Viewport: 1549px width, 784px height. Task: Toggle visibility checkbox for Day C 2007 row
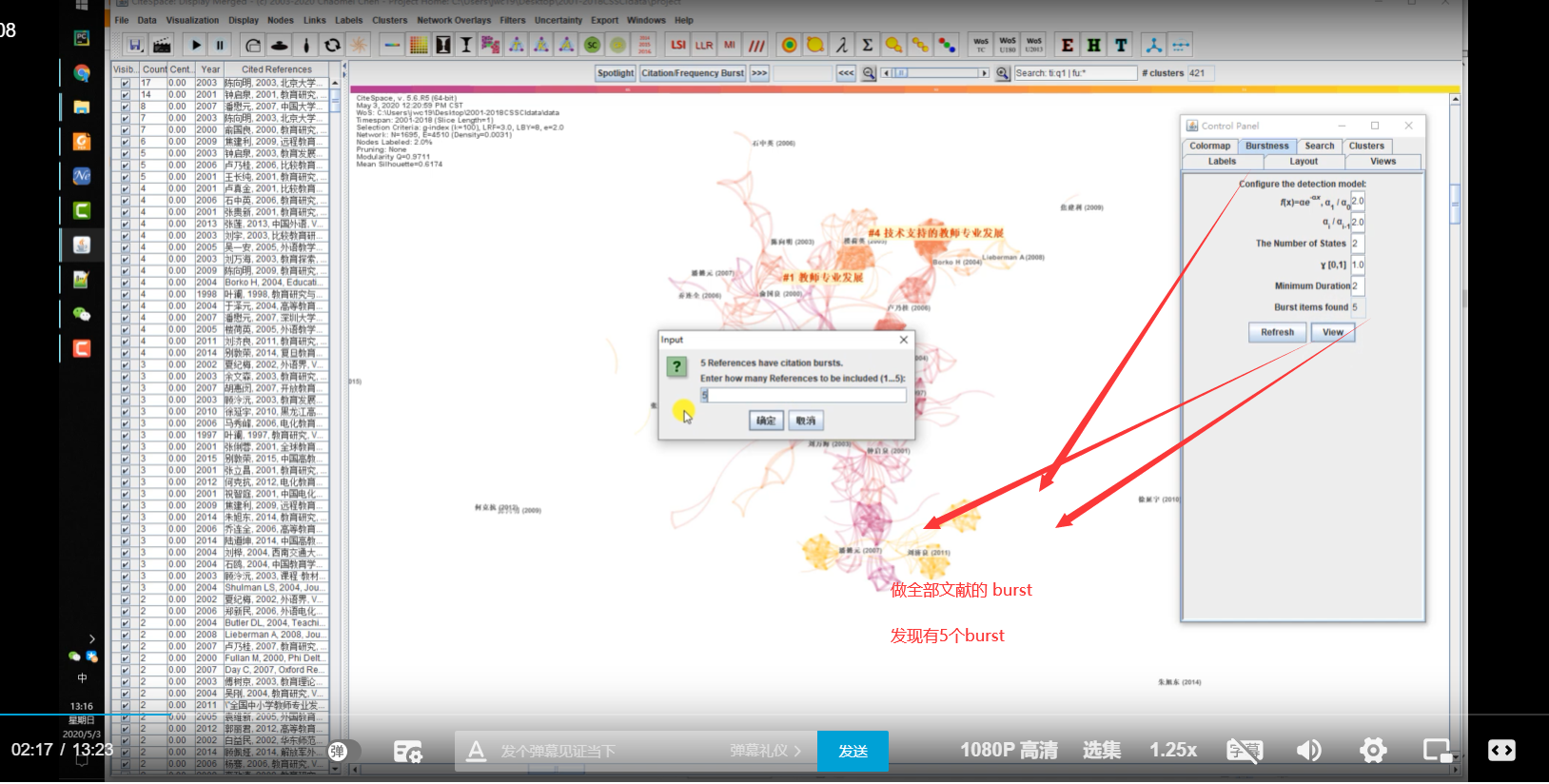coord(125,670)
